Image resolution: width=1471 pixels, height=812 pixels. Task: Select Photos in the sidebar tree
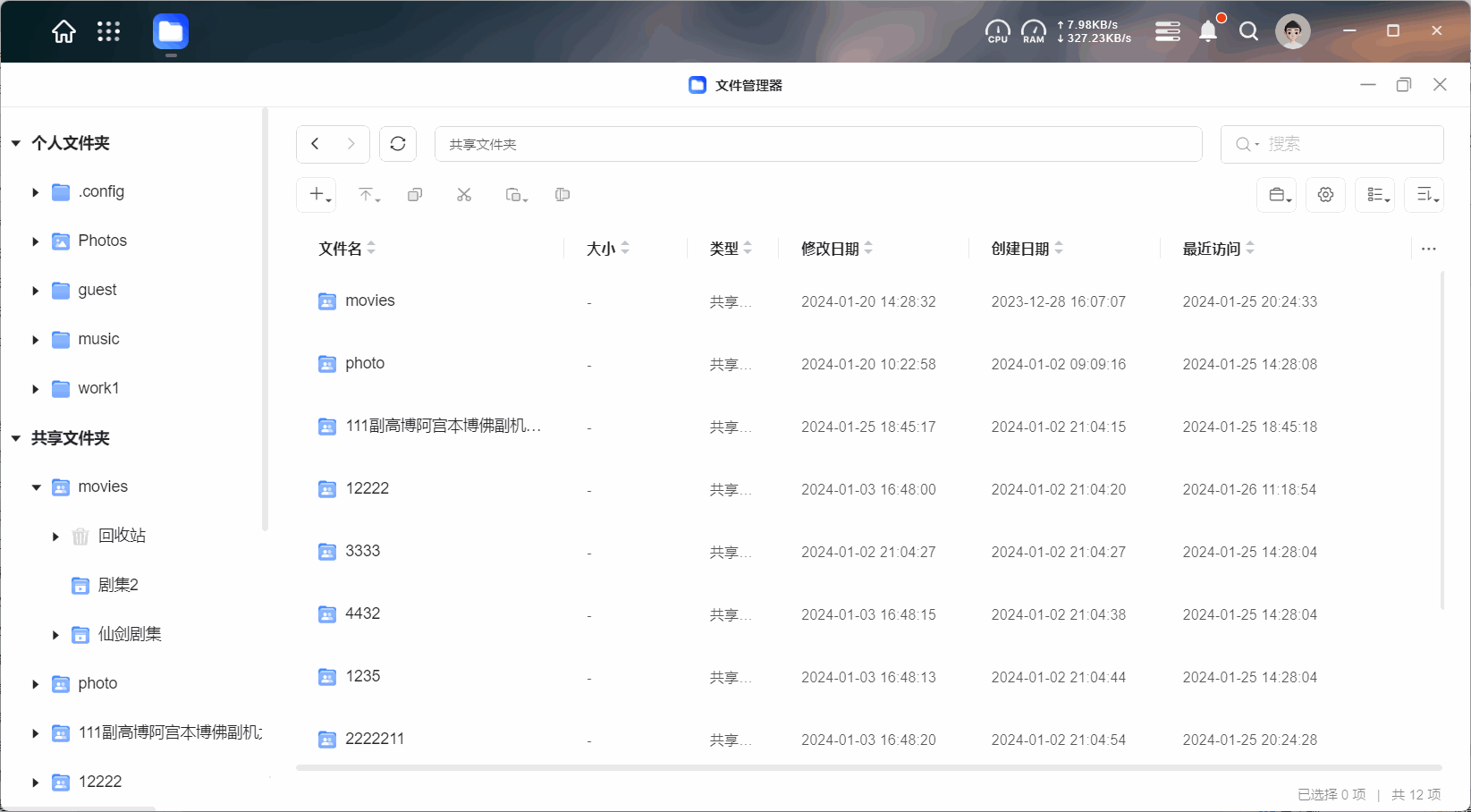click(x=102, y=241)
